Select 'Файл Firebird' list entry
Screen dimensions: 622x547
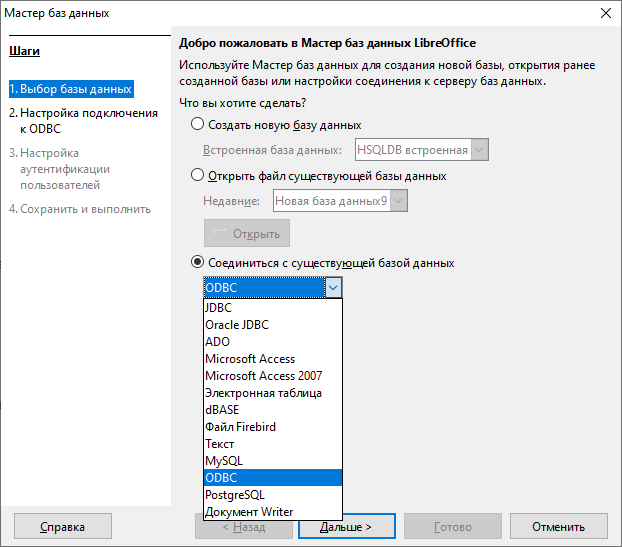273,427
